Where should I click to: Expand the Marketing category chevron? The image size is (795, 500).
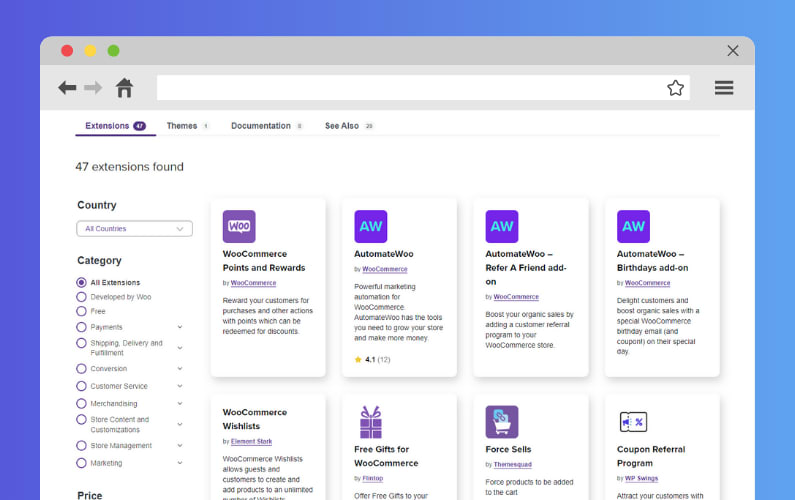click(180, 463)
